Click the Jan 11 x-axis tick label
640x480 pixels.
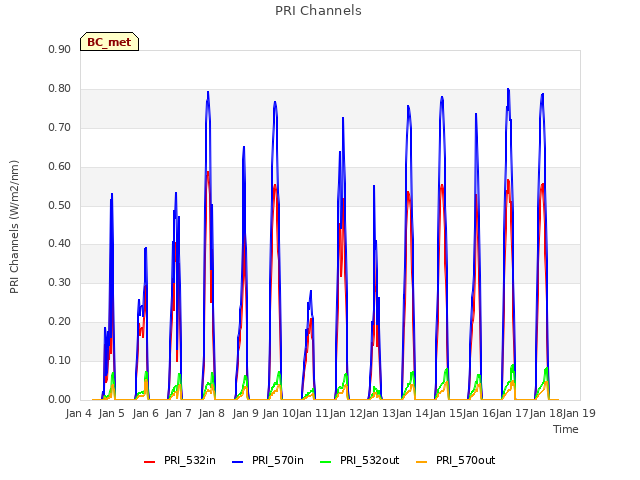click(312, 413)
